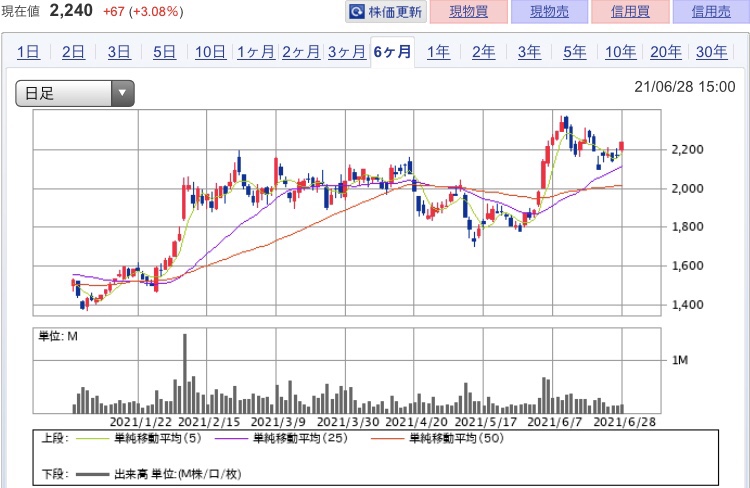The height and width of the screenshot is (488, 750).
Task: Select the 3日 period tab
Action: point(119,52)
